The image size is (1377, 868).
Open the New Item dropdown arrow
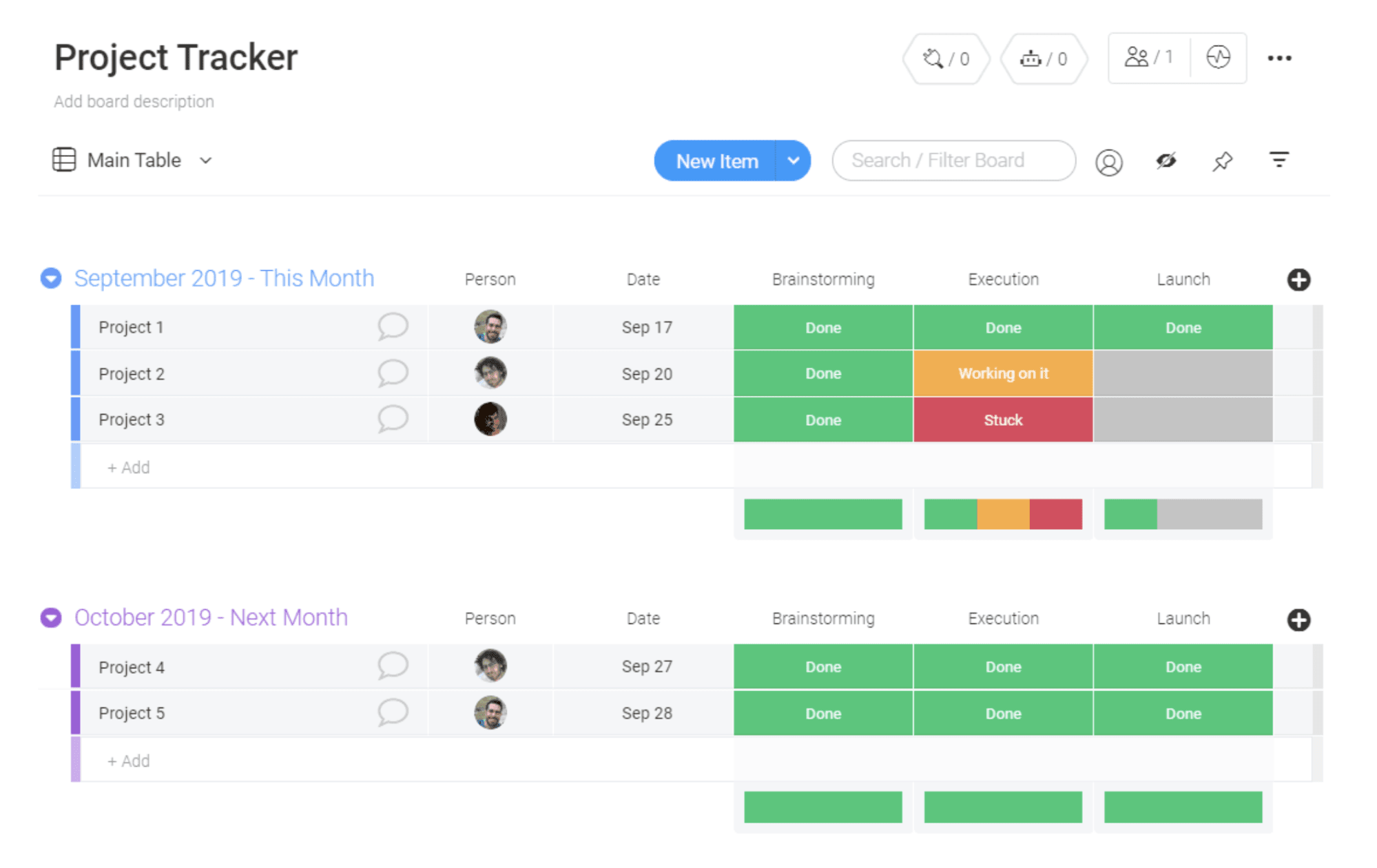[x=793, y=161]
